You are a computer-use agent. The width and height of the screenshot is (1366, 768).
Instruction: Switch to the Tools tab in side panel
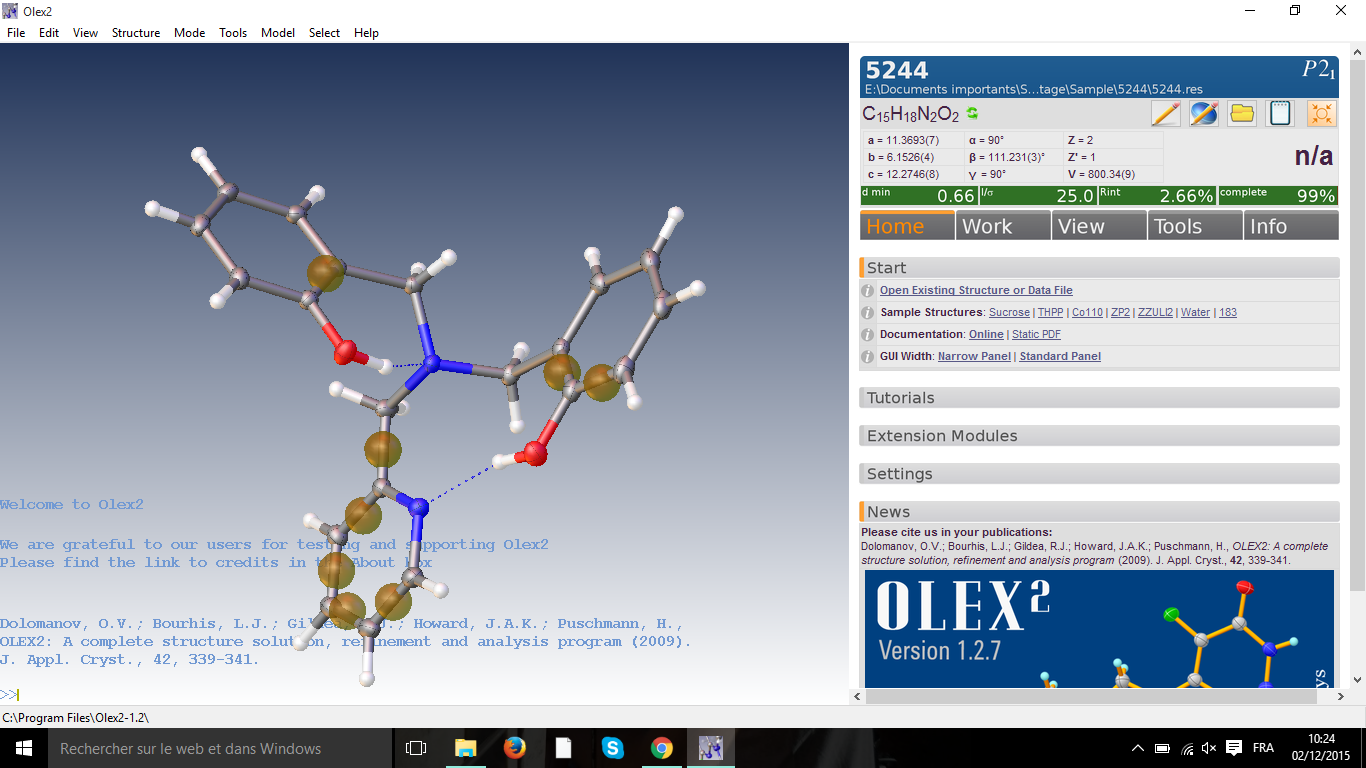click(1195, 226)
